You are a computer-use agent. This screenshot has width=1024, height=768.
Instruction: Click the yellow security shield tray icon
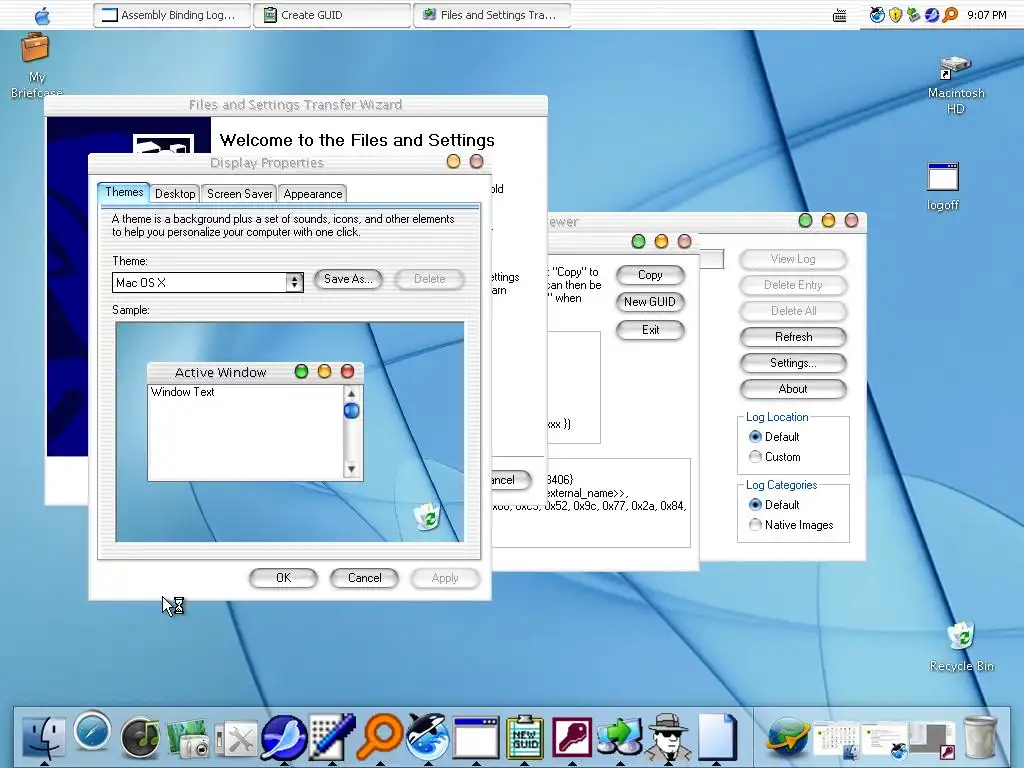[x=895, y=15]
